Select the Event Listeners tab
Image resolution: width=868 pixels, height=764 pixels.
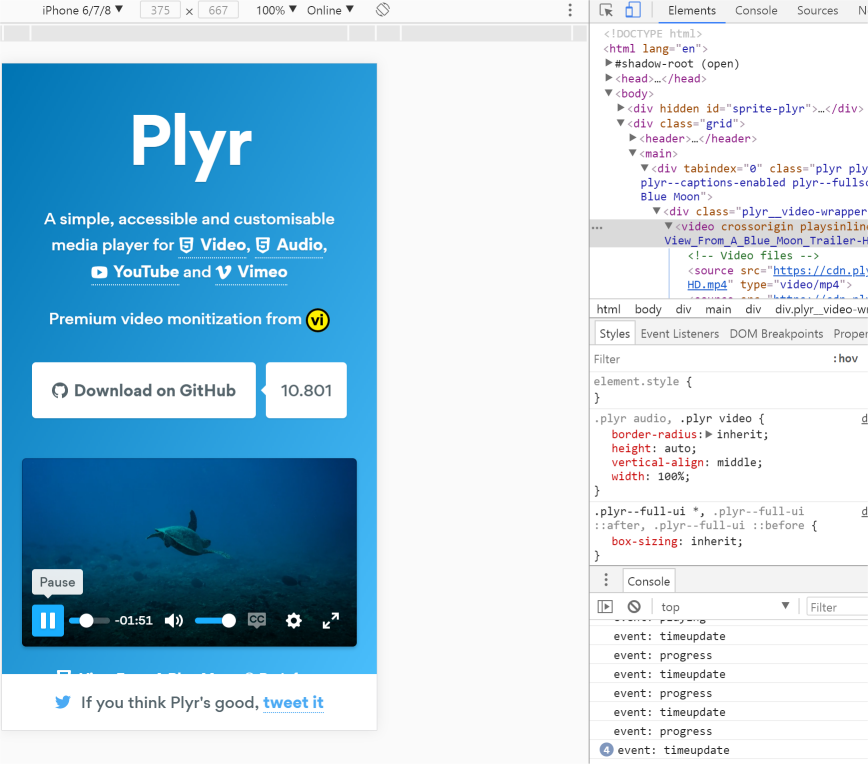tap(679, 334)
